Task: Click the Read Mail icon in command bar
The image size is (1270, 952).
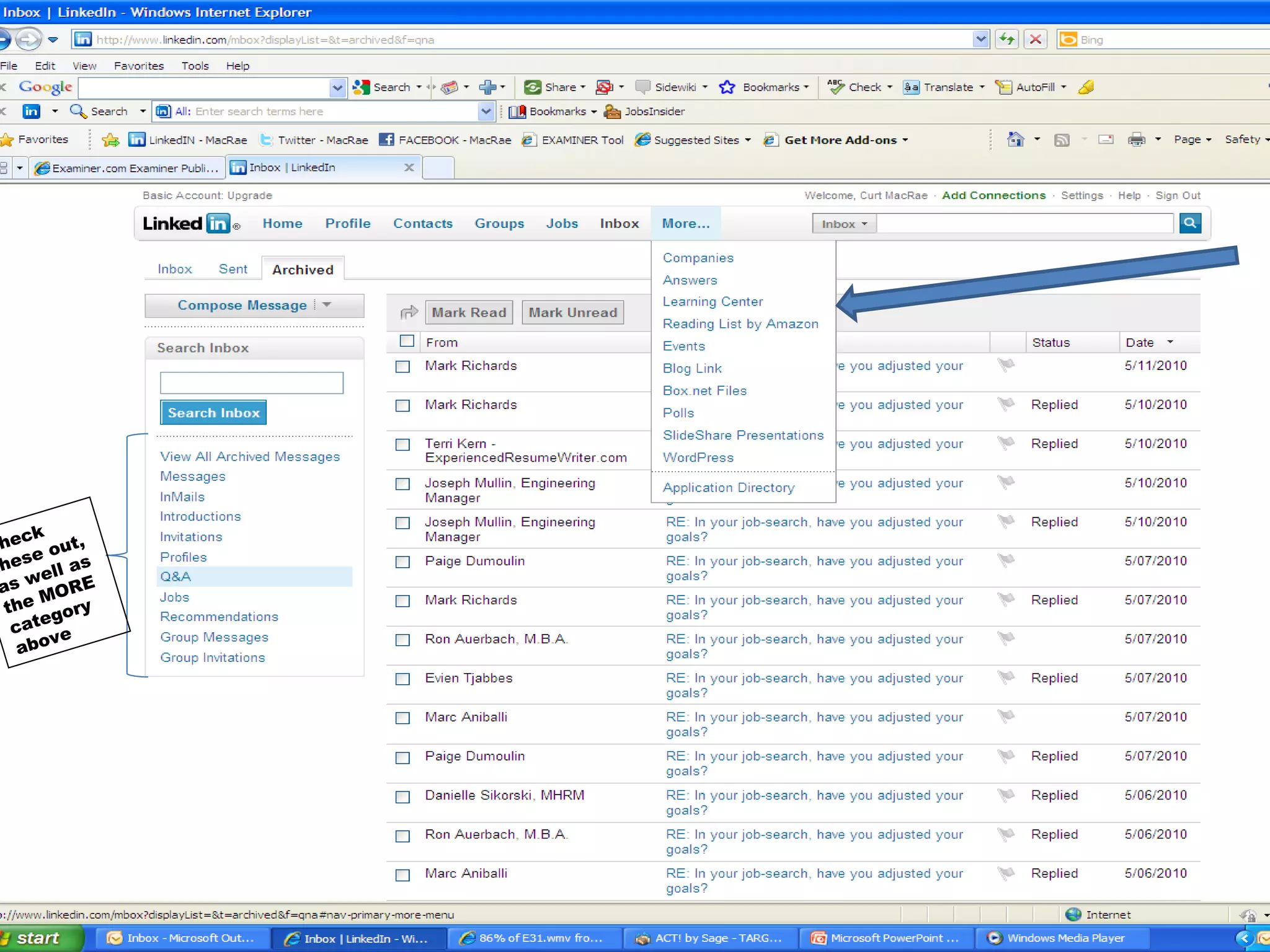Action: 1106,139
